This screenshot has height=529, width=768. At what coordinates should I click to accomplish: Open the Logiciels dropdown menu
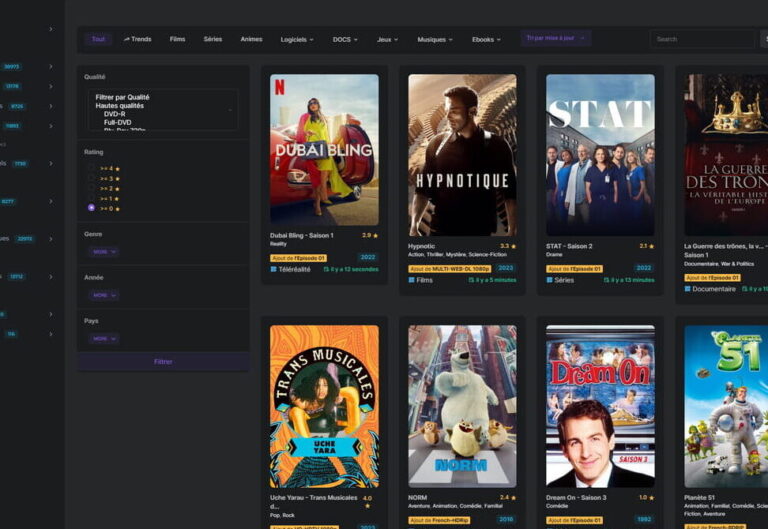point(297,40)
